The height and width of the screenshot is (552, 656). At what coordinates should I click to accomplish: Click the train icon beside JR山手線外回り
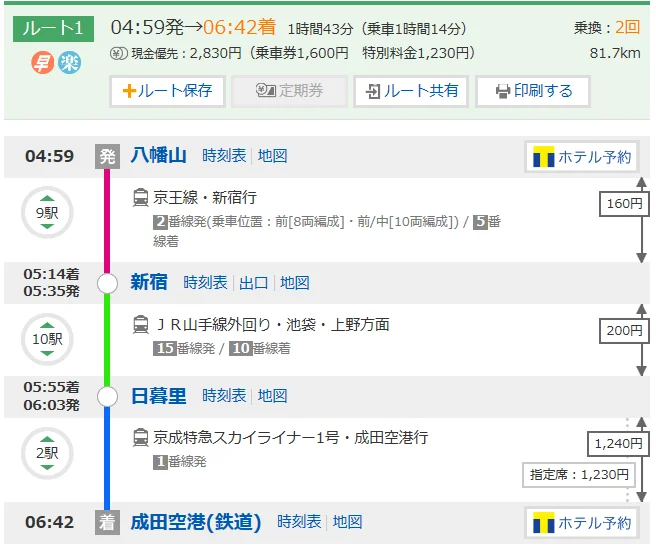141,325
